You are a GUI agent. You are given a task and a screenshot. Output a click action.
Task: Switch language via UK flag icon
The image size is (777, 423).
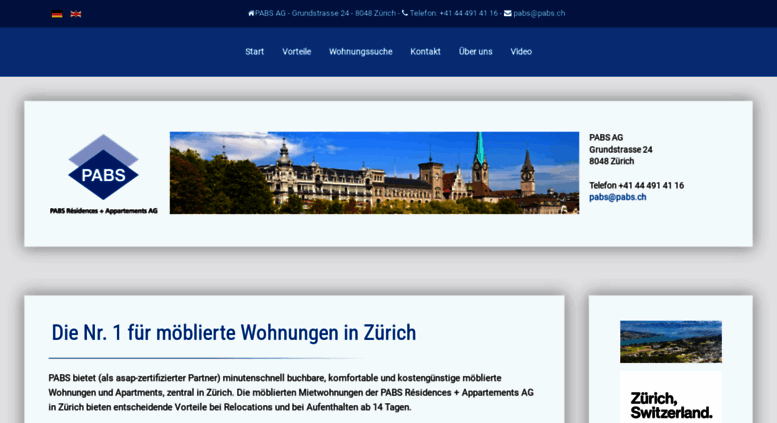[76, 14]
